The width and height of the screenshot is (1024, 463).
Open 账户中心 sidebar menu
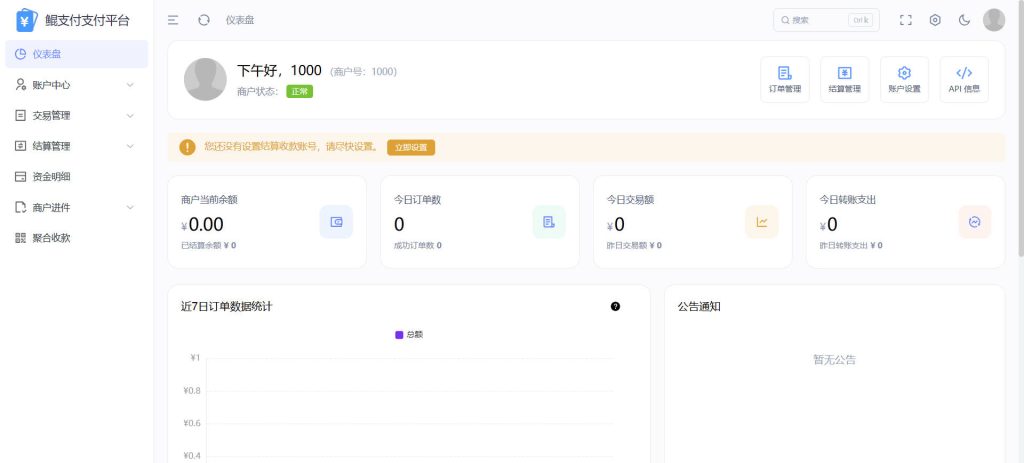(76, 85)
